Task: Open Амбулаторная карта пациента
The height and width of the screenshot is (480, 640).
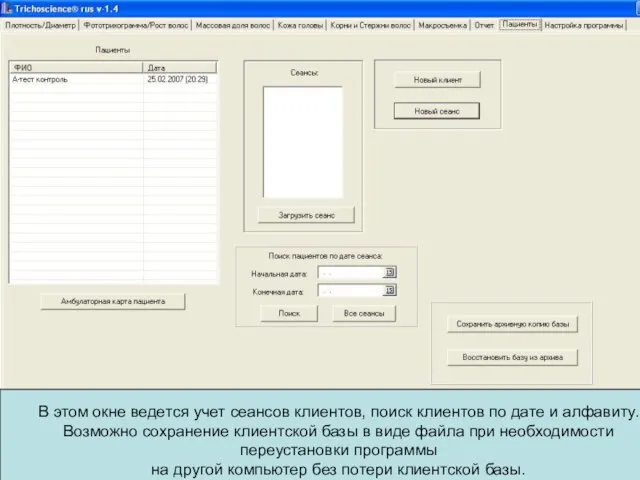Action: [x=112, y=301]
